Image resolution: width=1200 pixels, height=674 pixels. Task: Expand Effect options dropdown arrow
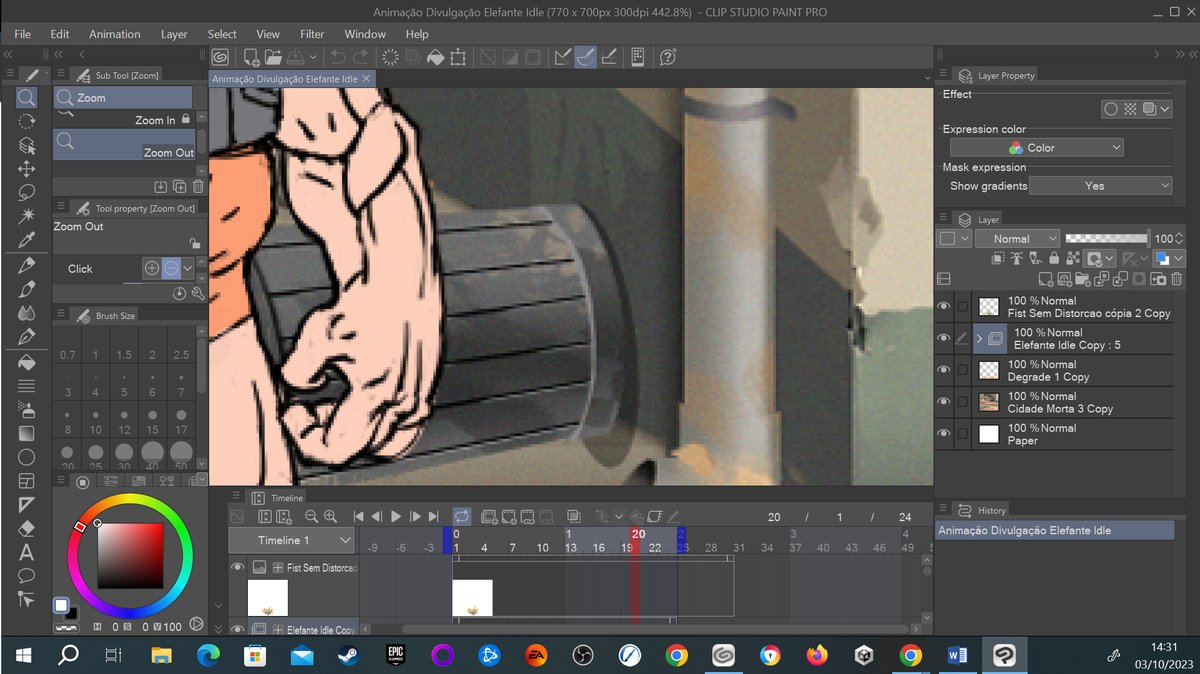click(x=1163, y=109)
